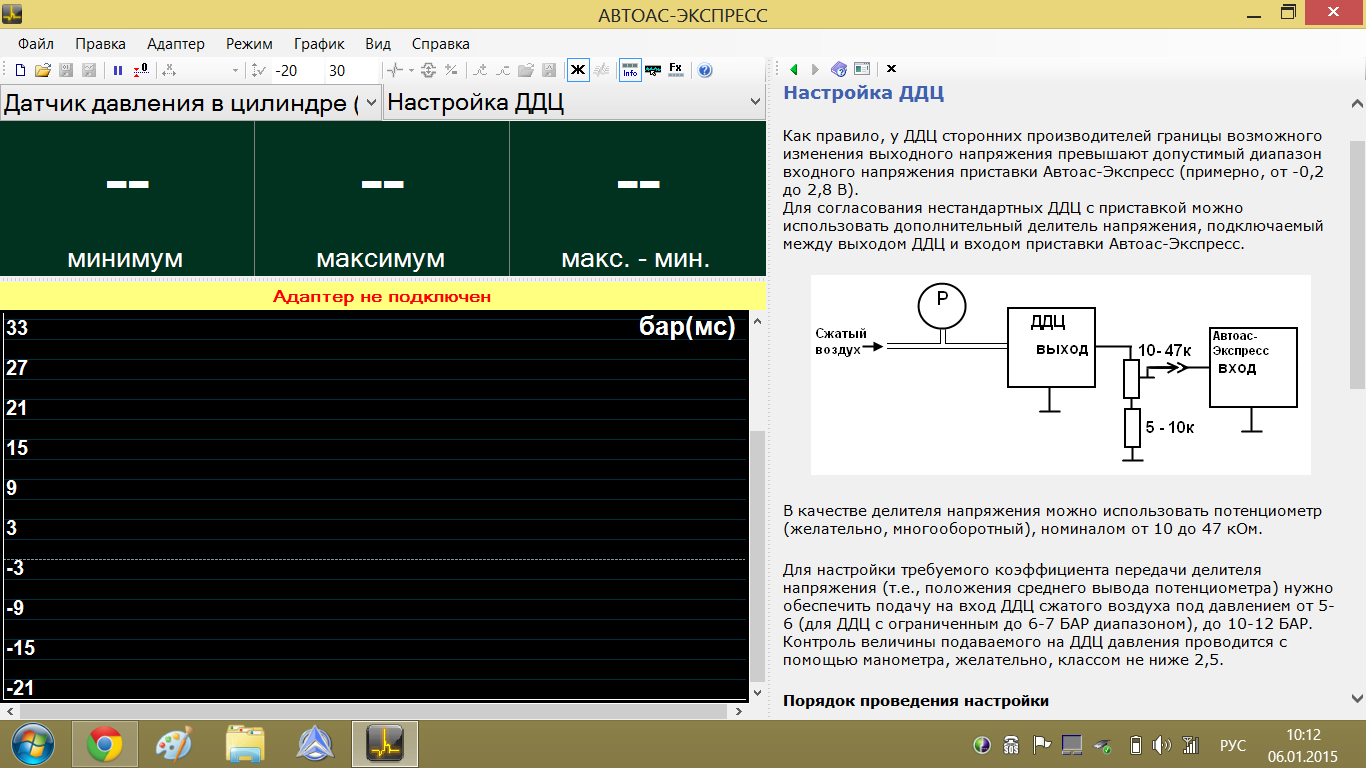Image resolution: width=1366 pixels, height=768 pixels.
Task: Open the Режим menu
Action: tap(249, 44)
